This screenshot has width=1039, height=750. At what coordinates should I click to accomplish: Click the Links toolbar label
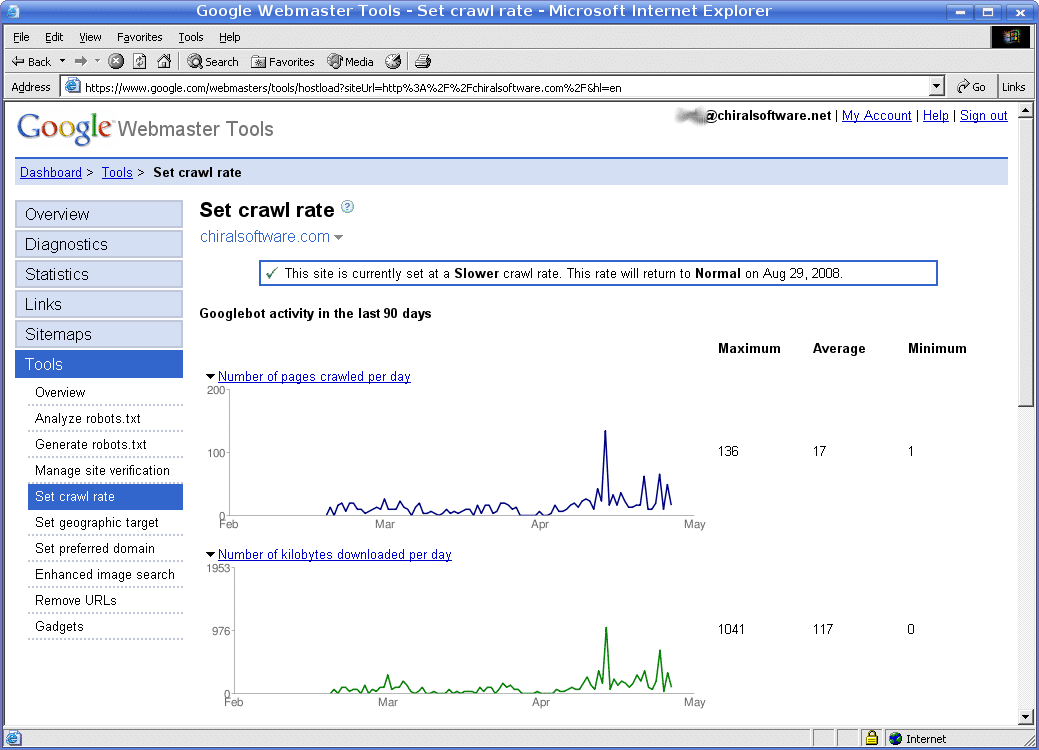point(1013,87)
